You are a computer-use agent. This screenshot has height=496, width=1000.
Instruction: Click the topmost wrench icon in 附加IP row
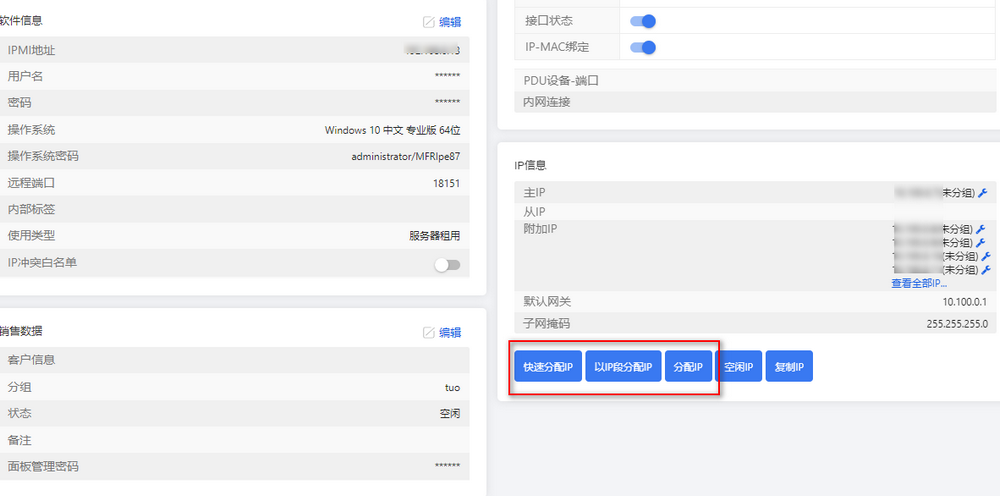tap(981, 229)
